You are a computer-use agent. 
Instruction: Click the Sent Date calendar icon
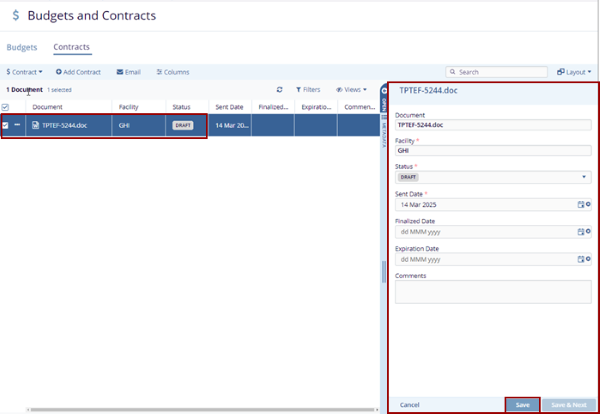[579, 204]
